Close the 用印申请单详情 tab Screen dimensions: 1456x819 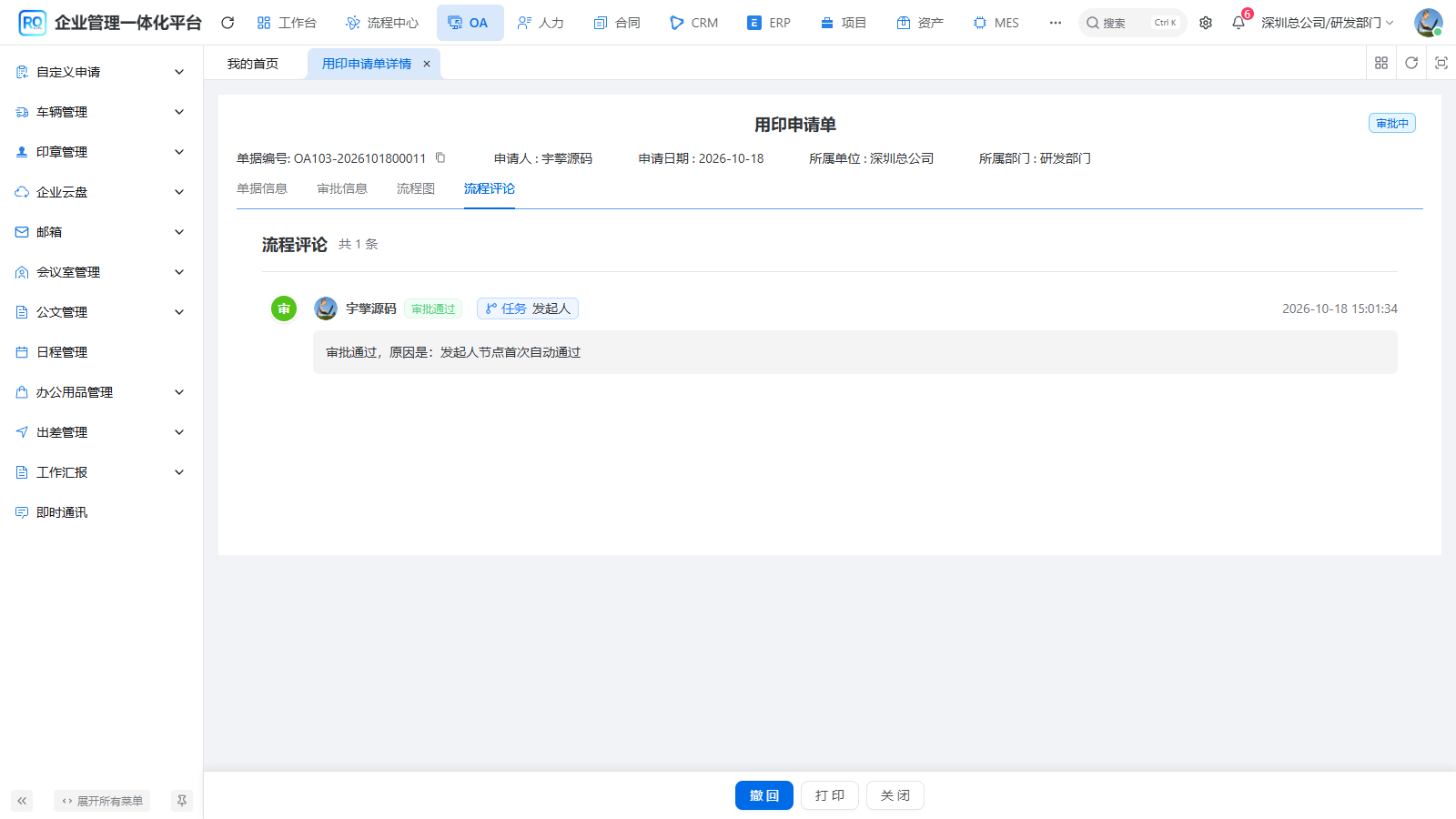[427, 64]
